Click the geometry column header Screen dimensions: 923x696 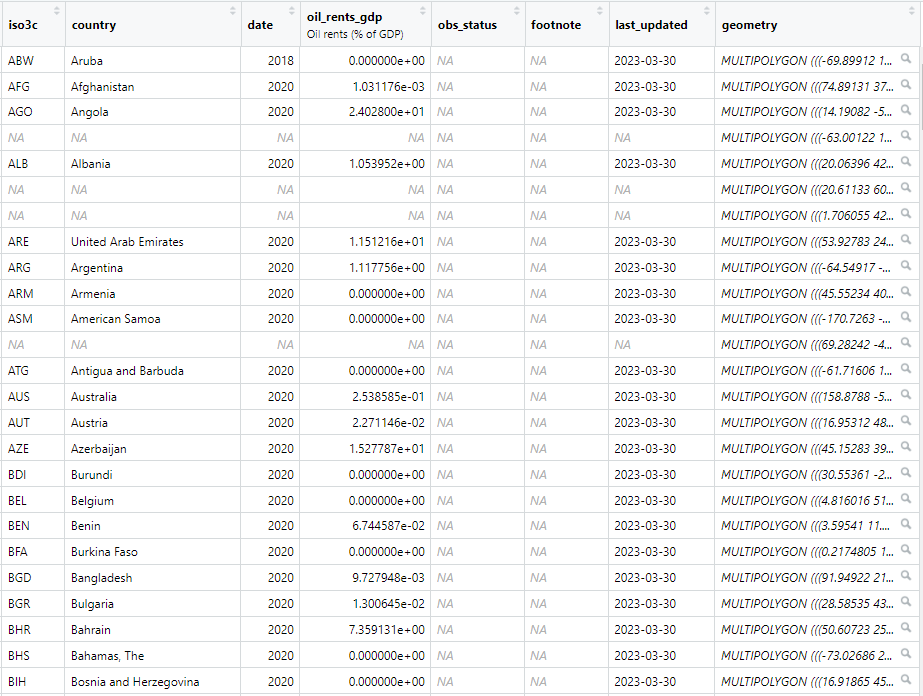749,25
